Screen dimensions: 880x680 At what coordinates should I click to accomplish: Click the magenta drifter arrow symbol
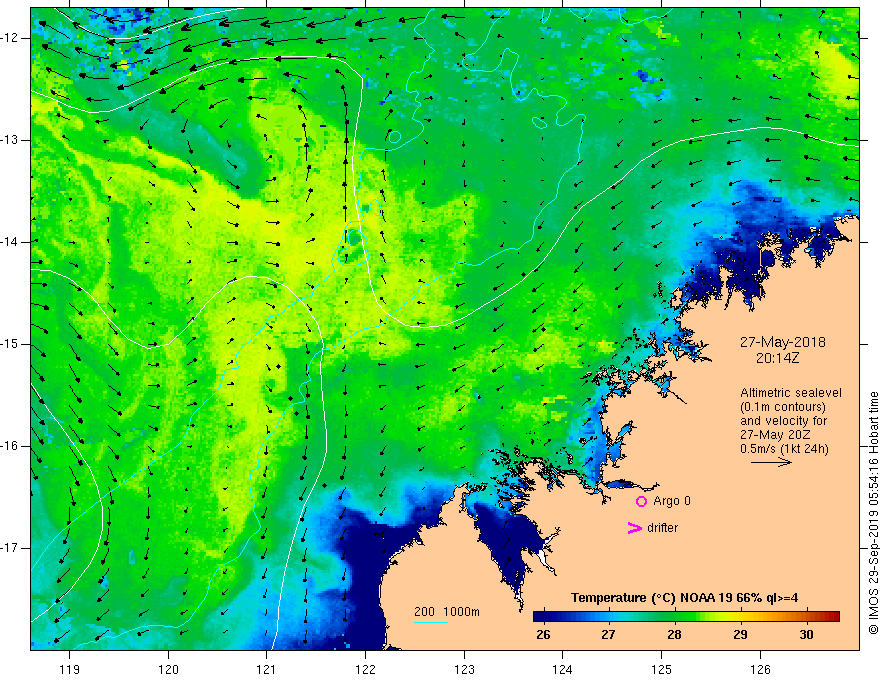point(635,528)
